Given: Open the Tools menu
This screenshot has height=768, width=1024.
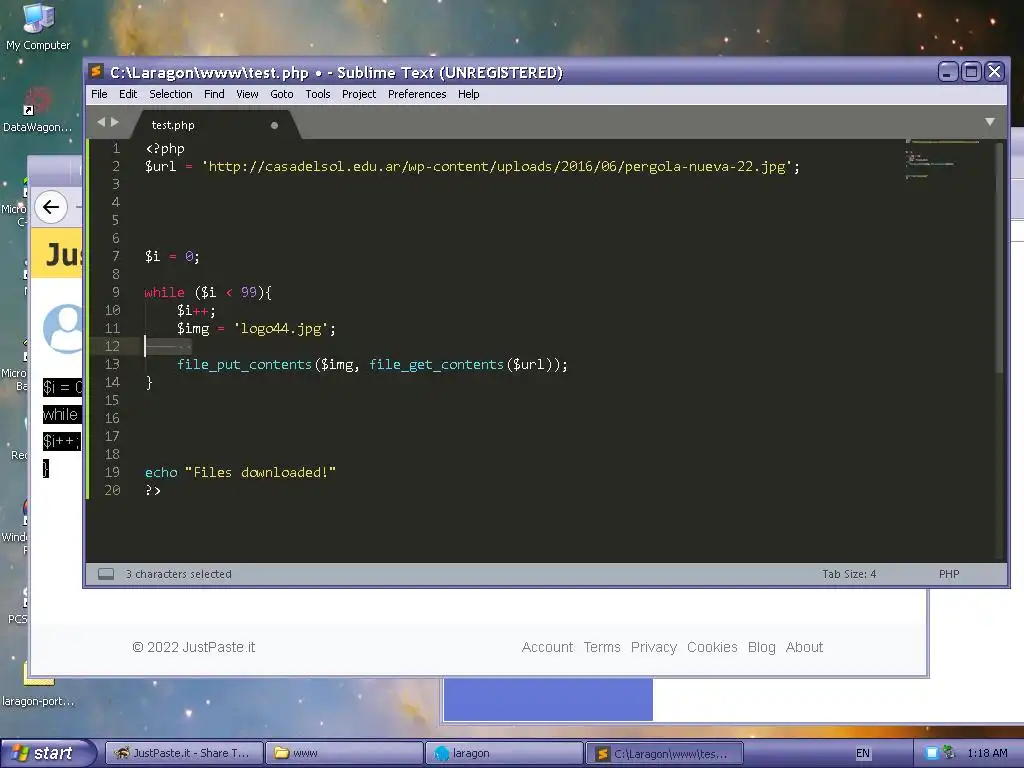Looking at the screenshot, I should tap(317, 94).
